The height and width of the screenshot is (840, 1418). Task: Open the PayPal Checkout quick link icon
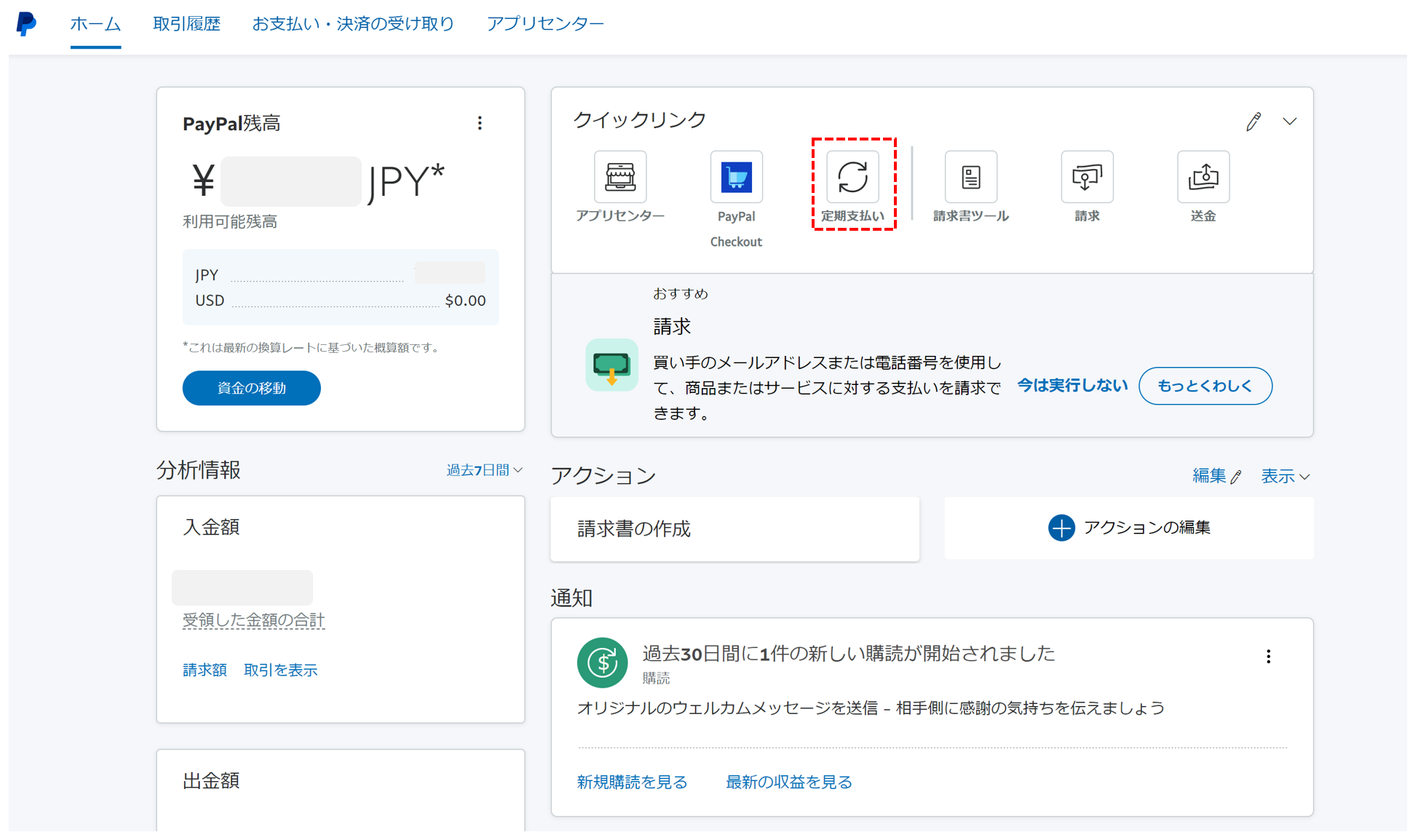tap(737, 177)
